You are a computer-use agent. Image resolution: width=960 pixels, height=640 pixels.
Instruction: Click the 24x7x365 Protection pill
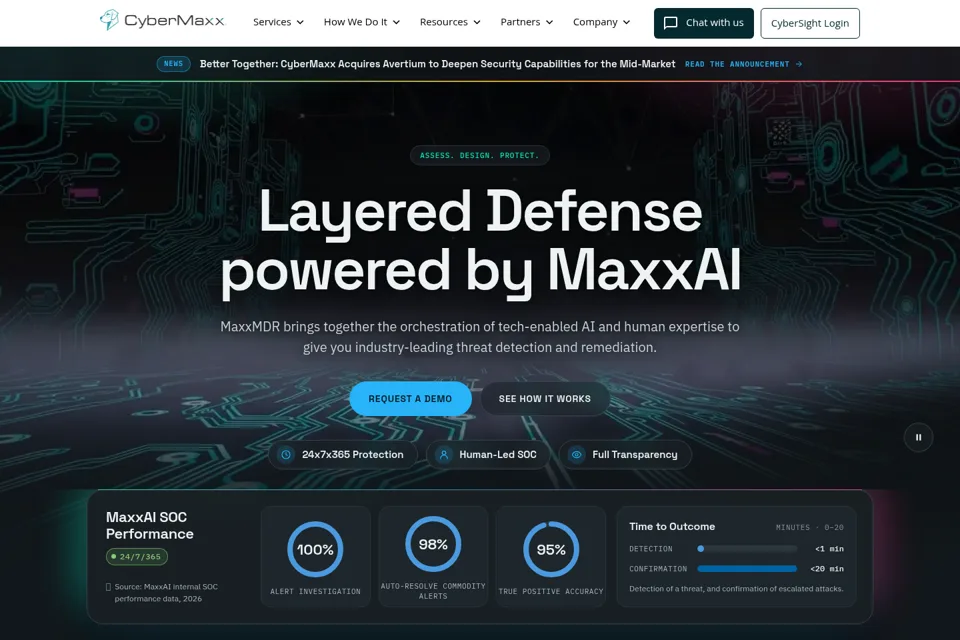coord(343,454)
